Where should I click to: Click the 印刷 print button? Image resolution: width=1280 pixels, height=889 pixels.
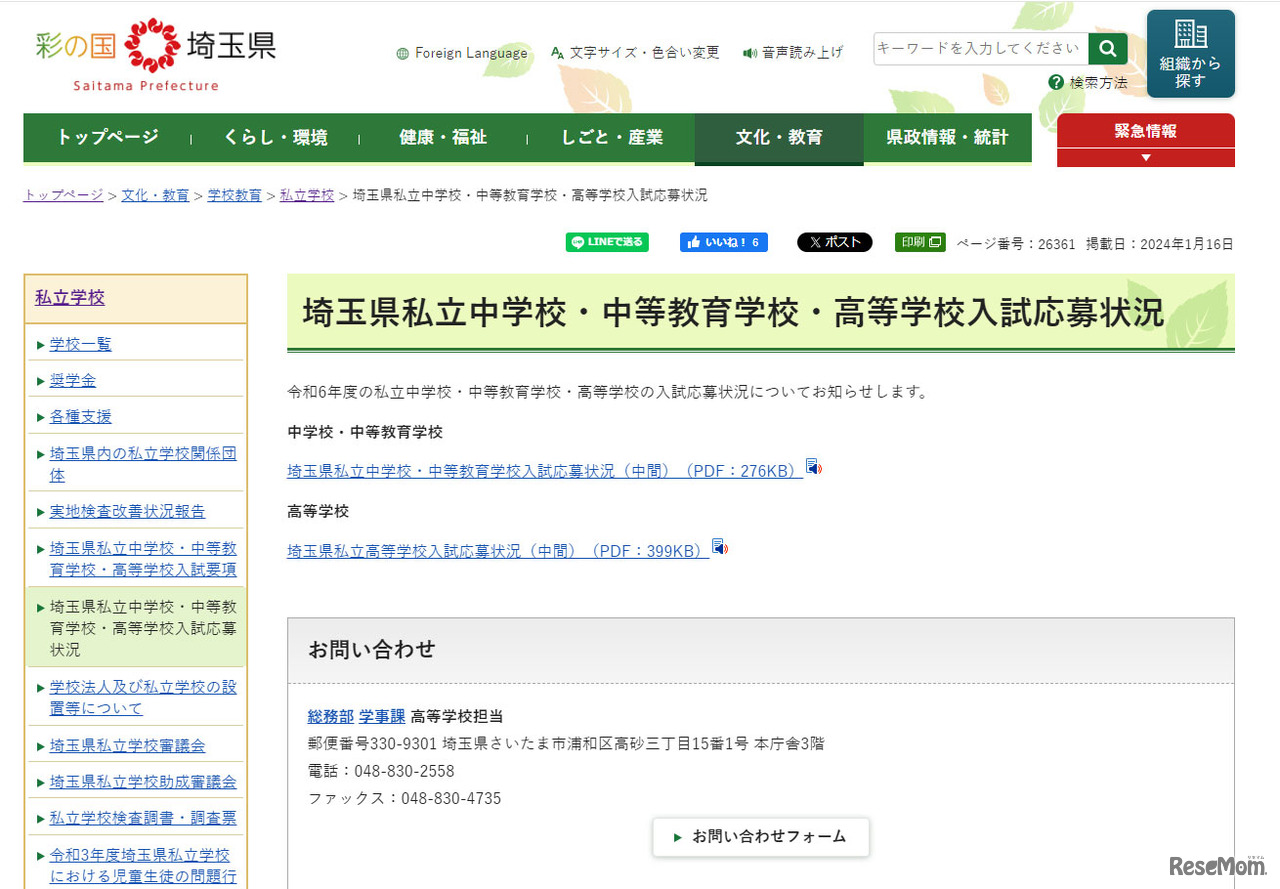[919, 242]
